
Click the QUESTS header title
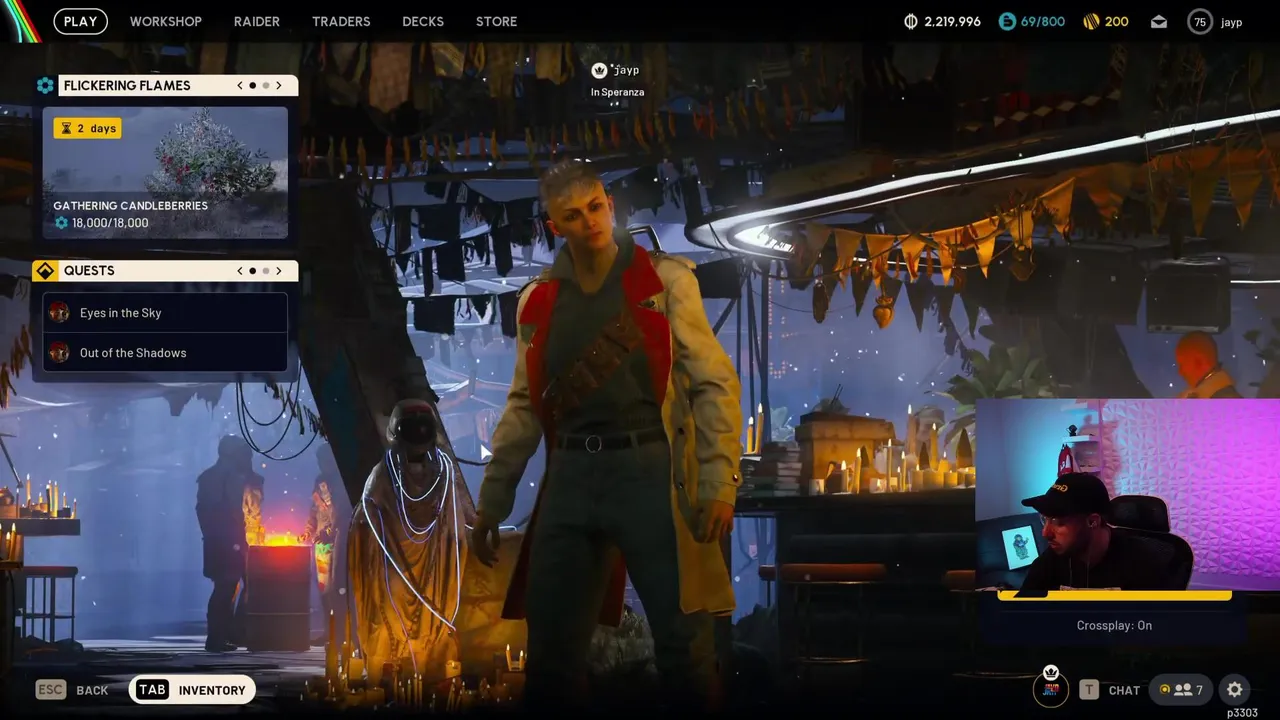click(x=89, y=271)
